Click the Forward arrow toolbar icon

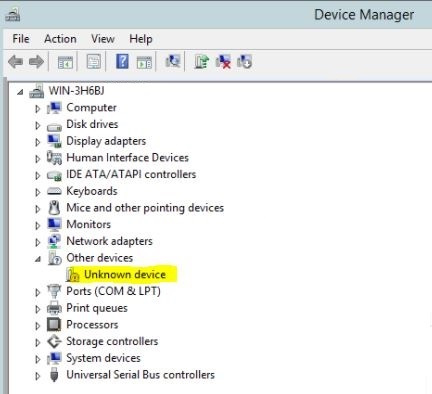tap(36, 62)
